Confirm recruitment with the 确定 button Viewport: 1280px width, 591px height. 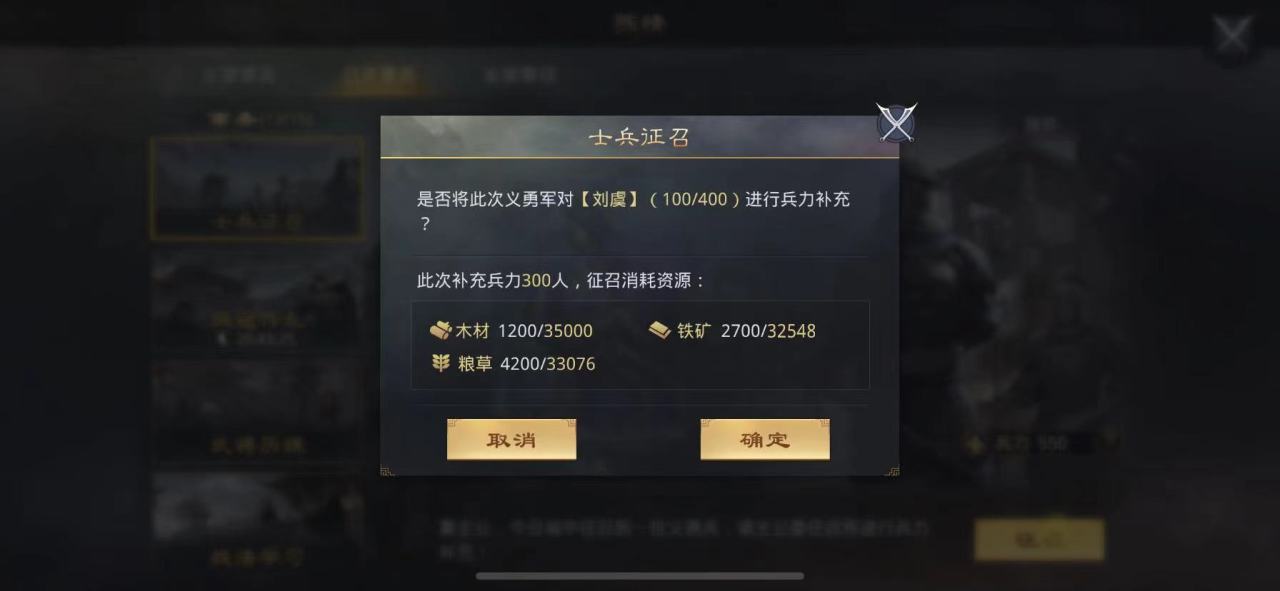click(x=765, y=440)
